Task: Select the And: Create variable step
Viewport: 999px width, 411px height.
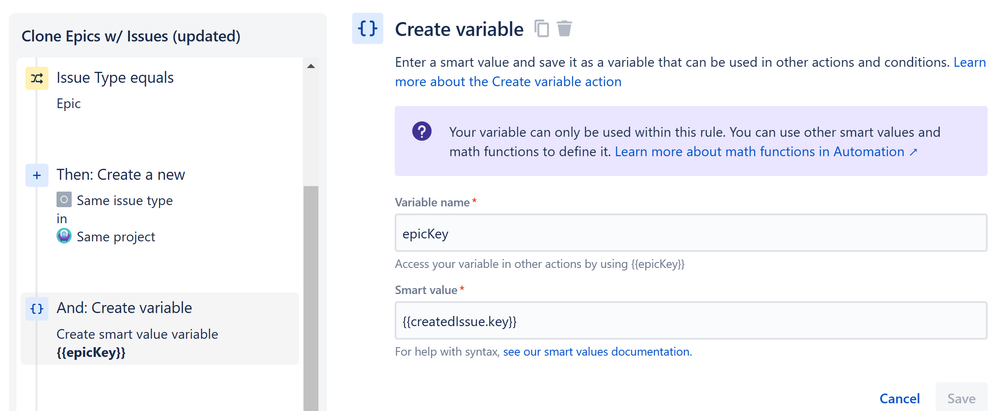Action: pyautogui.click(x=124, y=308)
